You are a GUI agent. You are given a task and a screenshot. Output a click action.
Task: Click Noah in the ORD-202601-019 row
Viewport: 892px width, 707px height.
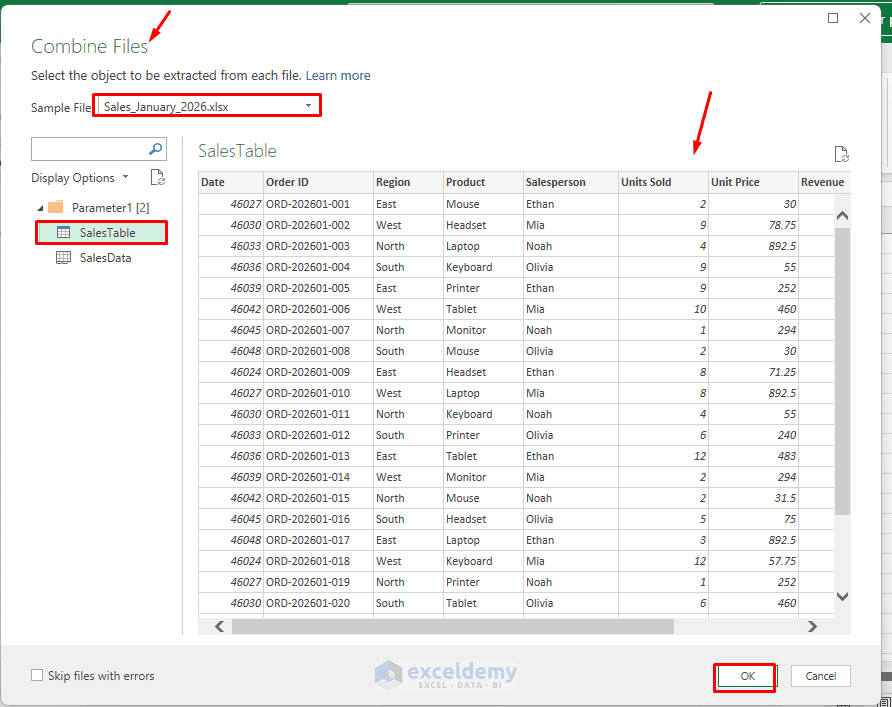coord(571,582)
